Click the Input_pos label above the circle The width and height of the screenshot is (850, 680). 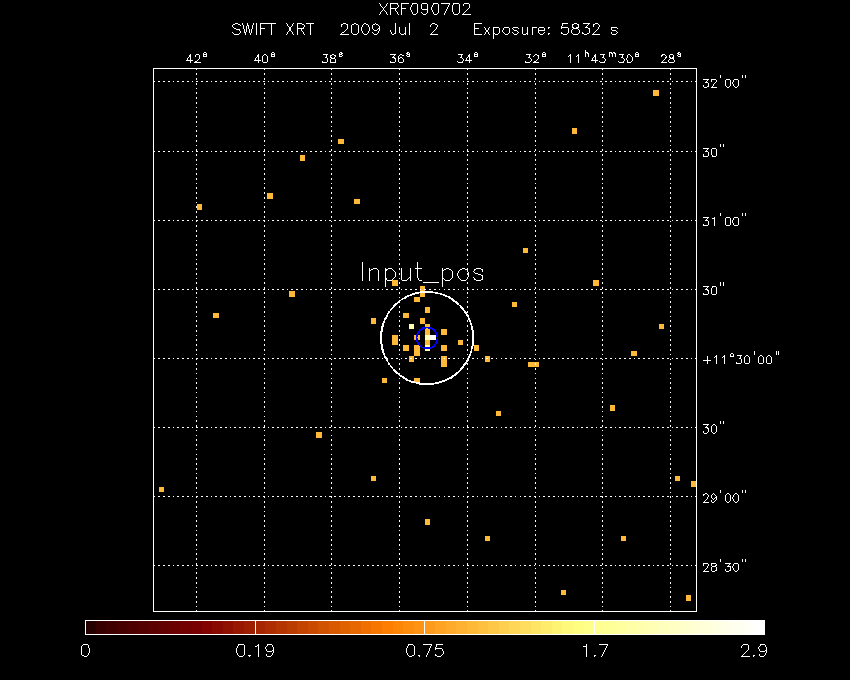[422, 273]
